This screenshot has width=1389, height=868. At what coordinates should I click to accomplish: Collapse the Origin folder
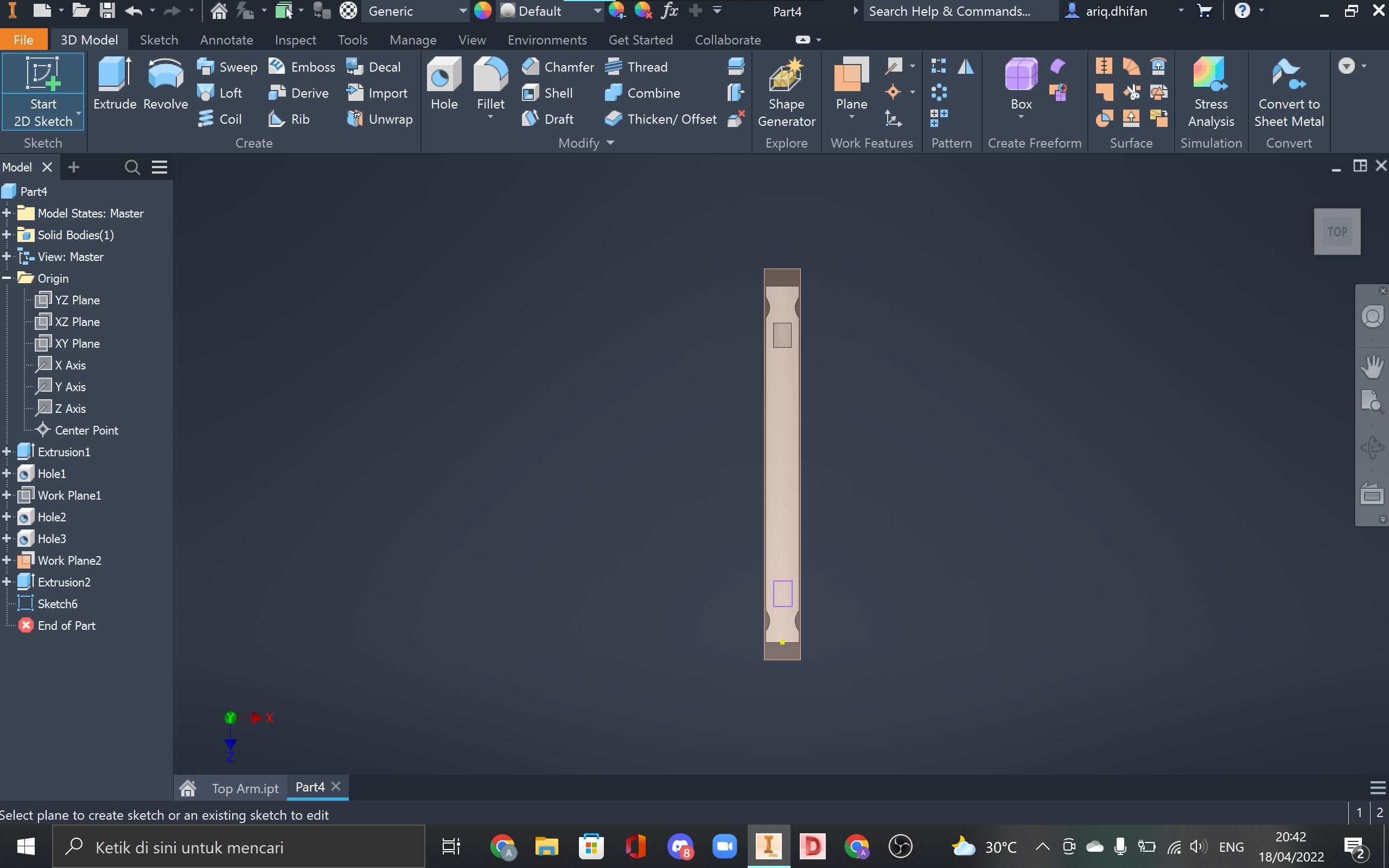[7, 278]
